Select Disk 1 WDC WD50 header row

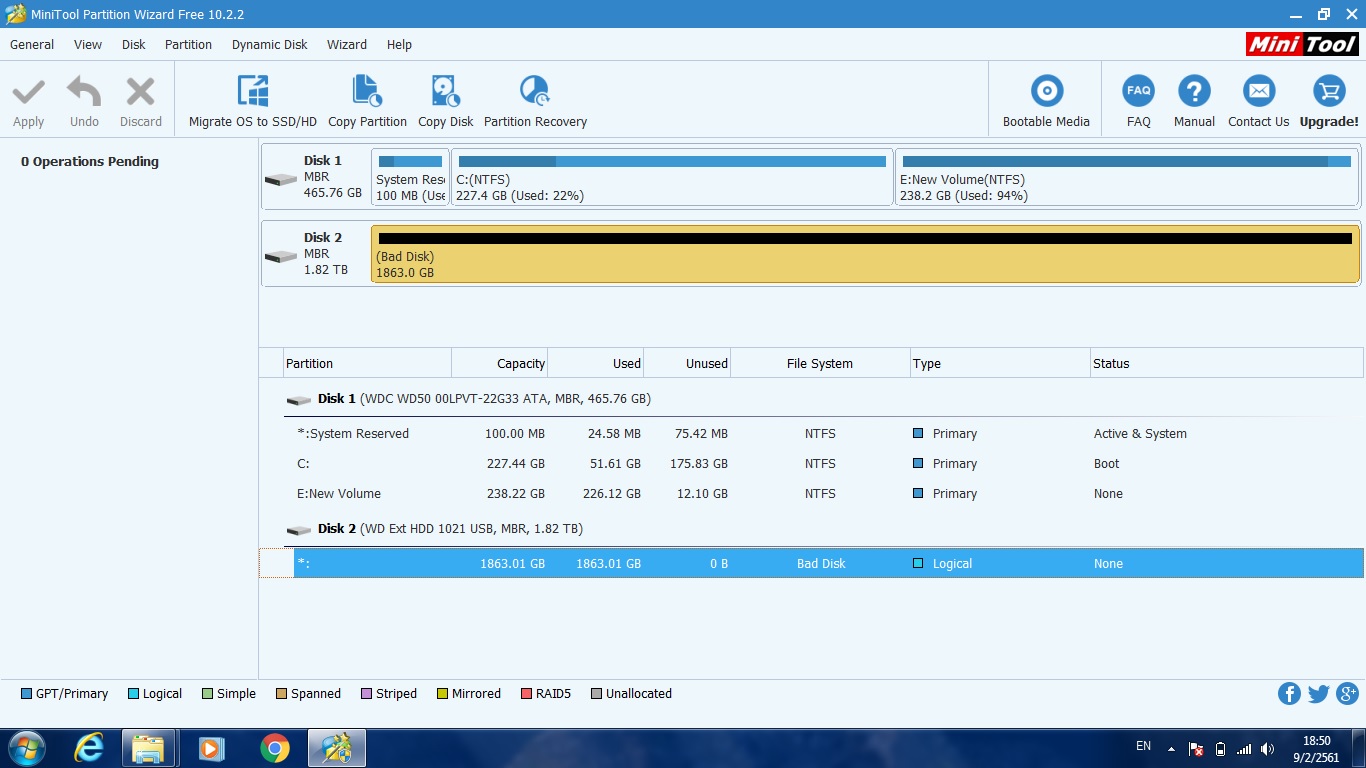click(823, 399)
